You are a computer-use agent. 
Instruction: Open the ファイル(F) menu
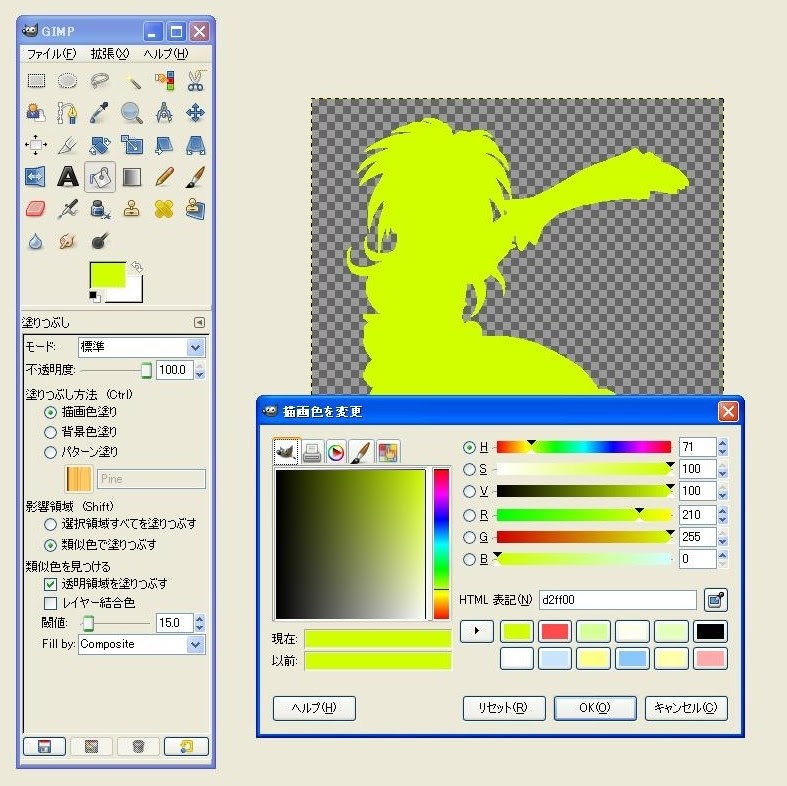click(51, 54)
